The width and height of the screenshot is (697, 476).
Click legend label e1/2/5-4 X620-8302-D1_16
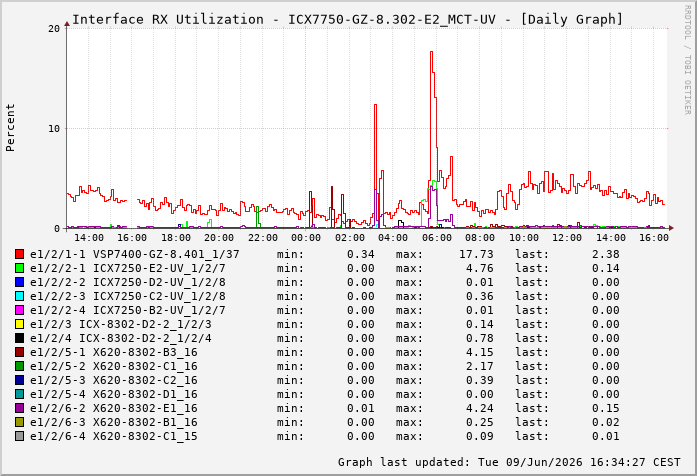tap(114, 394)
